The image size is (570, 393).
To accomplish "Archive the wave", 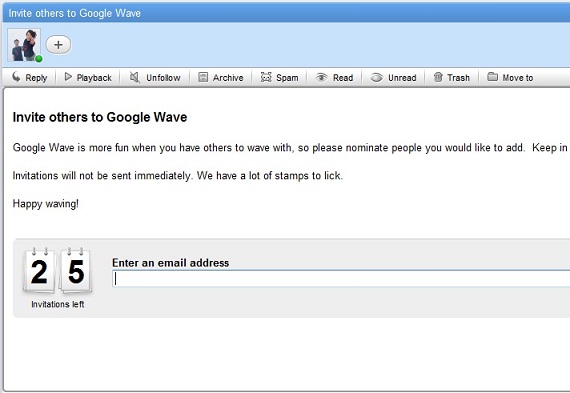I will [x=220, y=77].
